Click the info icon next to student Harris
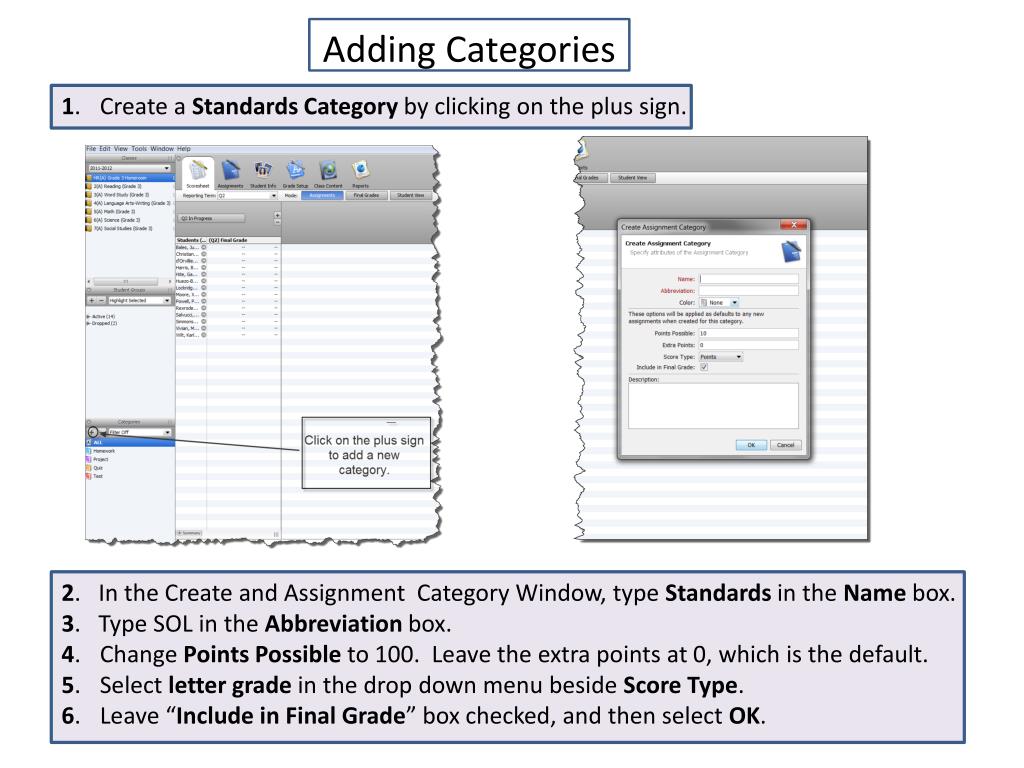The width and height of the screenshot is (1024, 768). point(204,268)
